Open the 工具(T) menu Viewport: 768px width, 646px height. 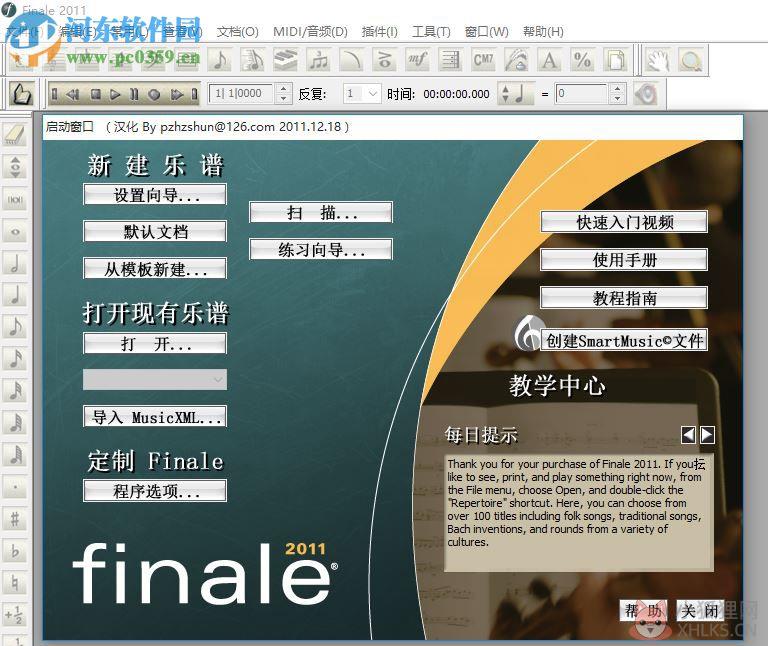431,32
